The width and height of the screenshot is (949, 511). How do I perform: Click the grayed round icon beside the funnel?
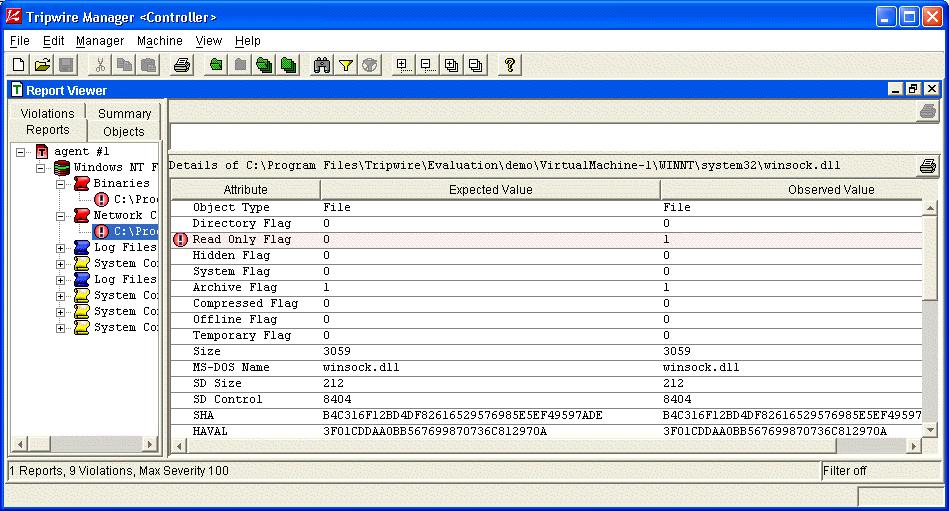(x=370, y=65)
